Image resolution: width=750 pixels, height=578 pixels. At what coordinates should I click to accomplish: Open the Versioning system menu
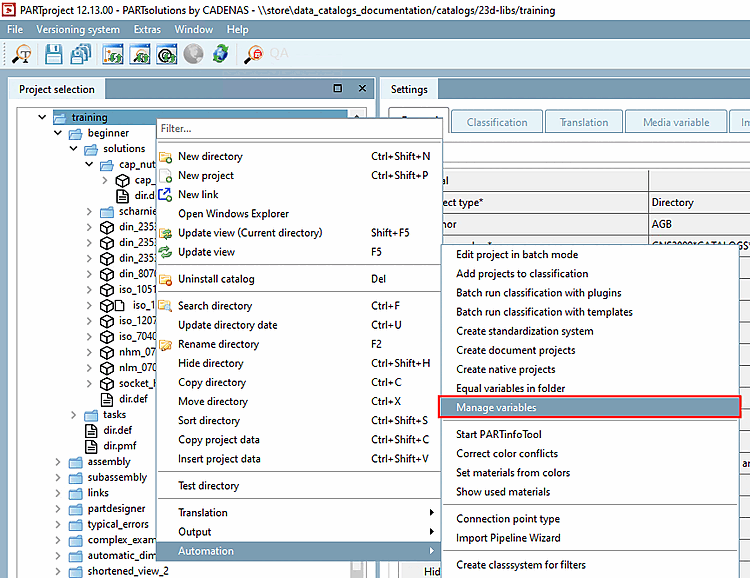pos(78,29)
